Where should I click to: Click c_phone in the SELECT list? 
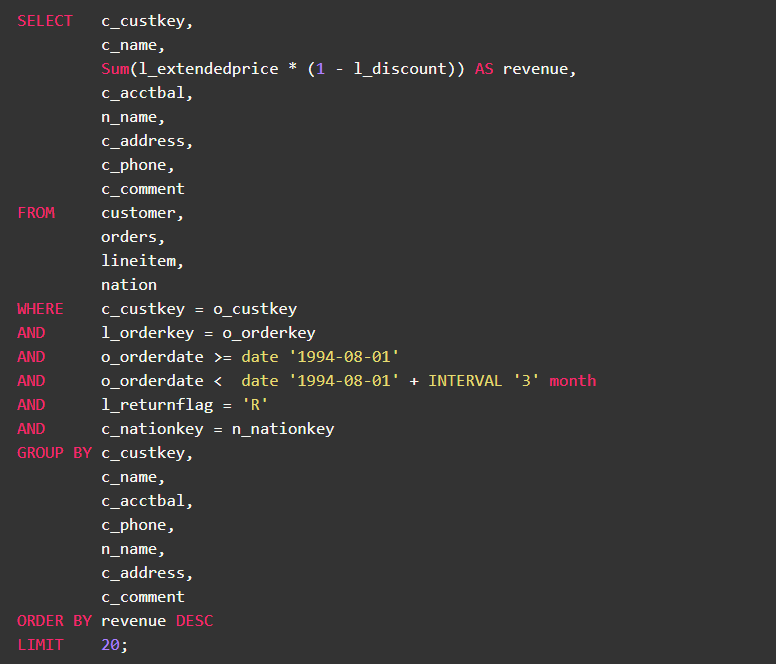(x=134, y=165)
